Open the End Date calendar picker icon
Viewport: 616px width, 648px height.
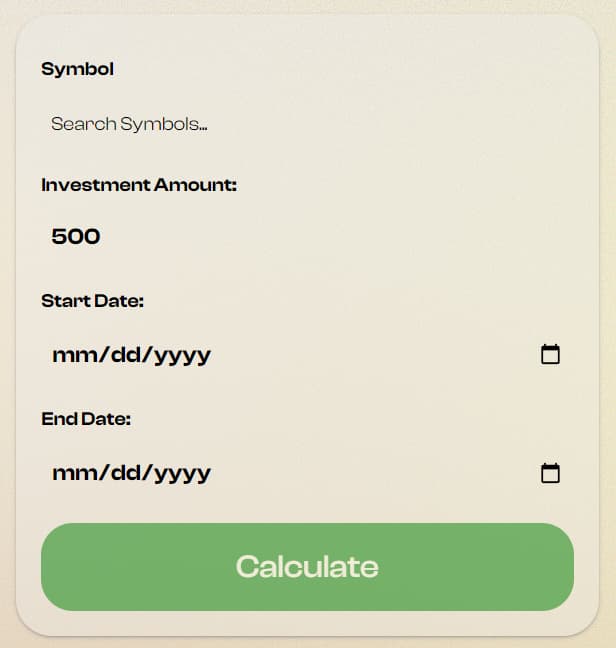tap(550, 473)
